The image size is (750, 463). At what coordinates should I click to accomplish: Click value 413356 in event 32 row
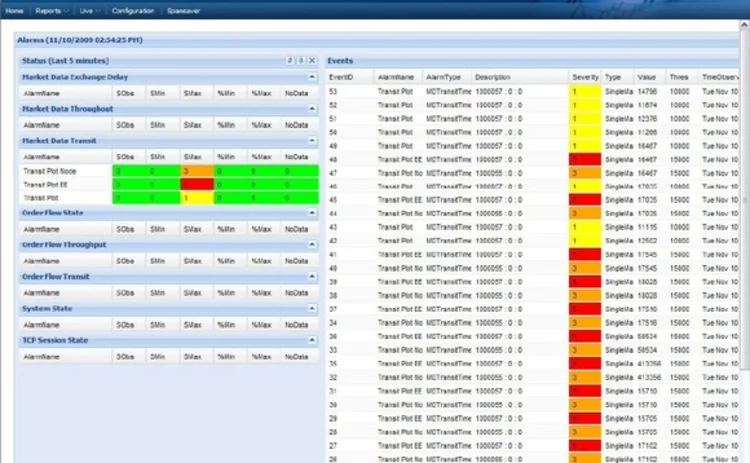(x=649, y=377)
